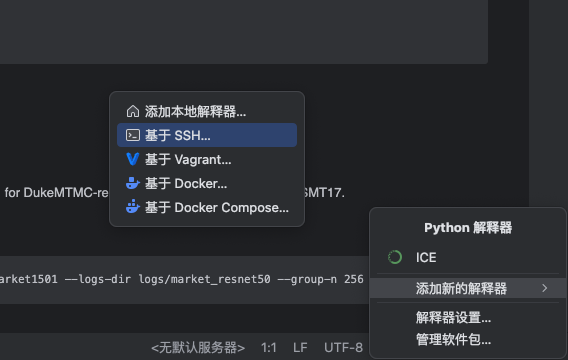Click the blue Vagrant V icon
The height and width of the screenshot is (360, 568).
coord(133,159)
